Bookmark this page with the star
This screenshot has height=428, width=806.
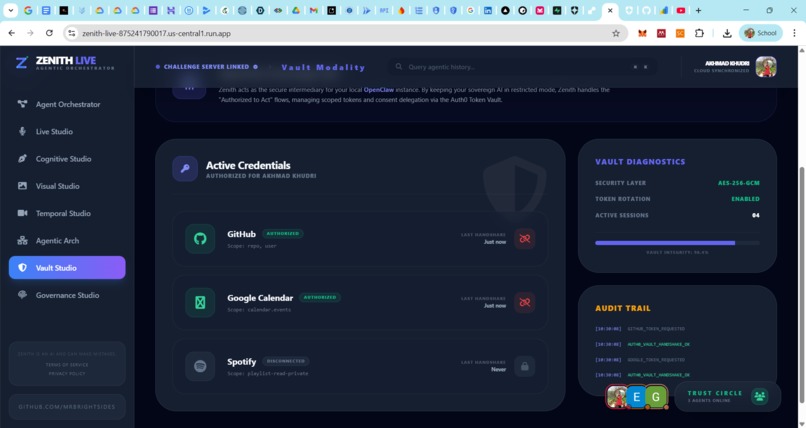[x=615, y=33]
